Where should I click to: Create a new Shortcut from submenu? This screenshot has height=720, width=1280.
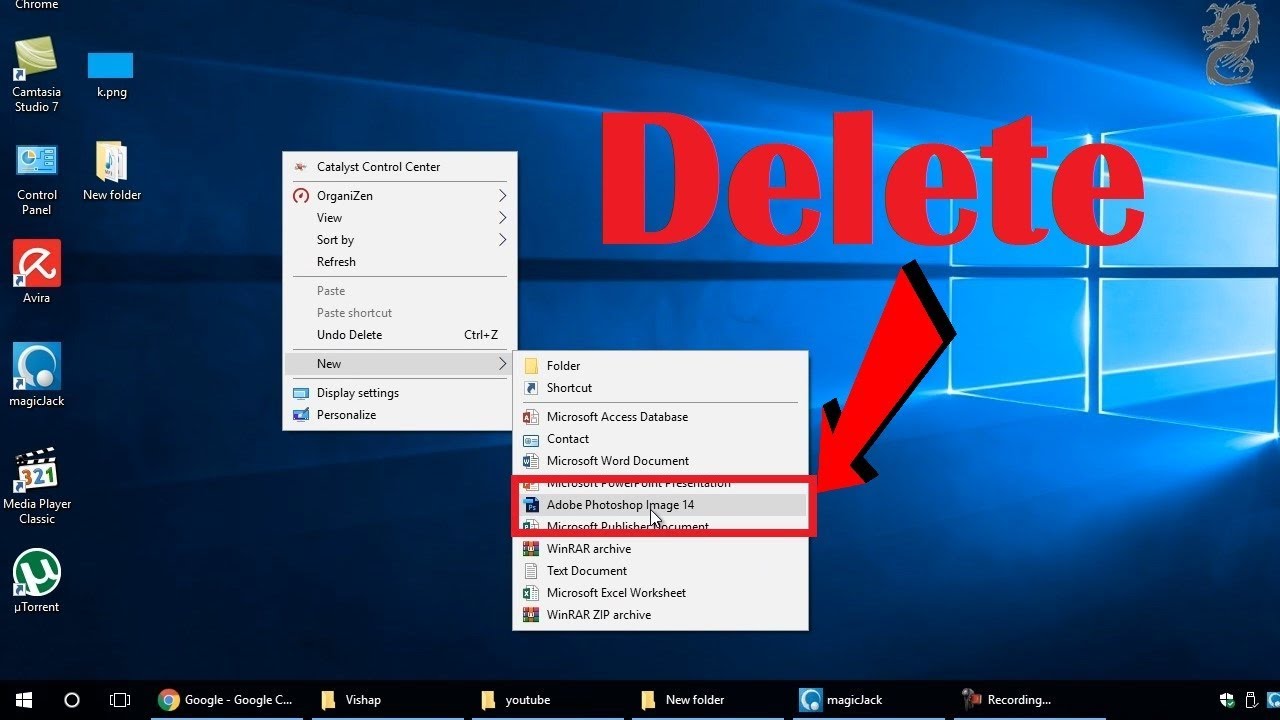click(660, 388)
